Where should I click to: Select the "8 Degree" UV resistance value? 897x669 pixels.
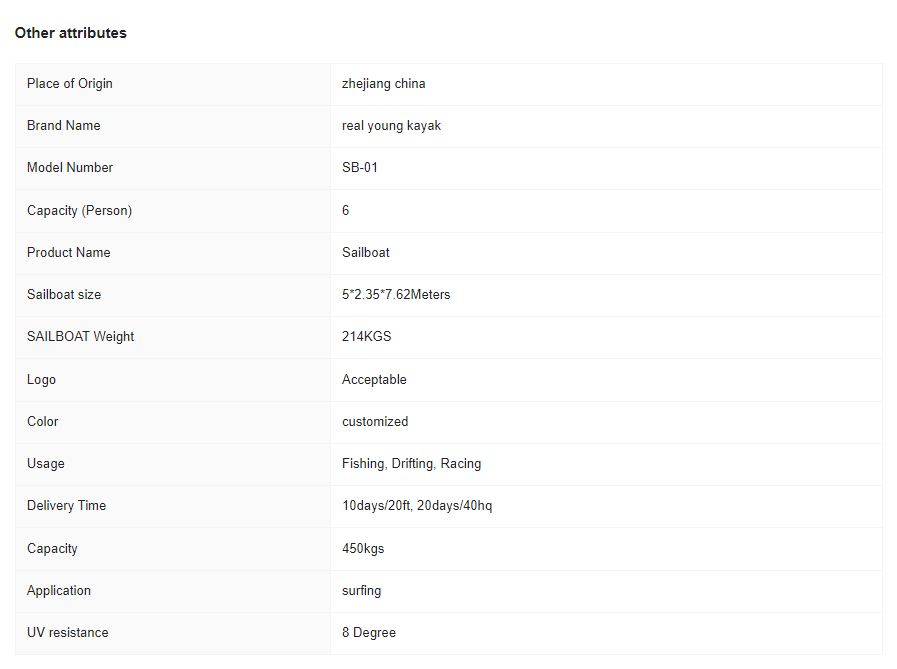369,633
